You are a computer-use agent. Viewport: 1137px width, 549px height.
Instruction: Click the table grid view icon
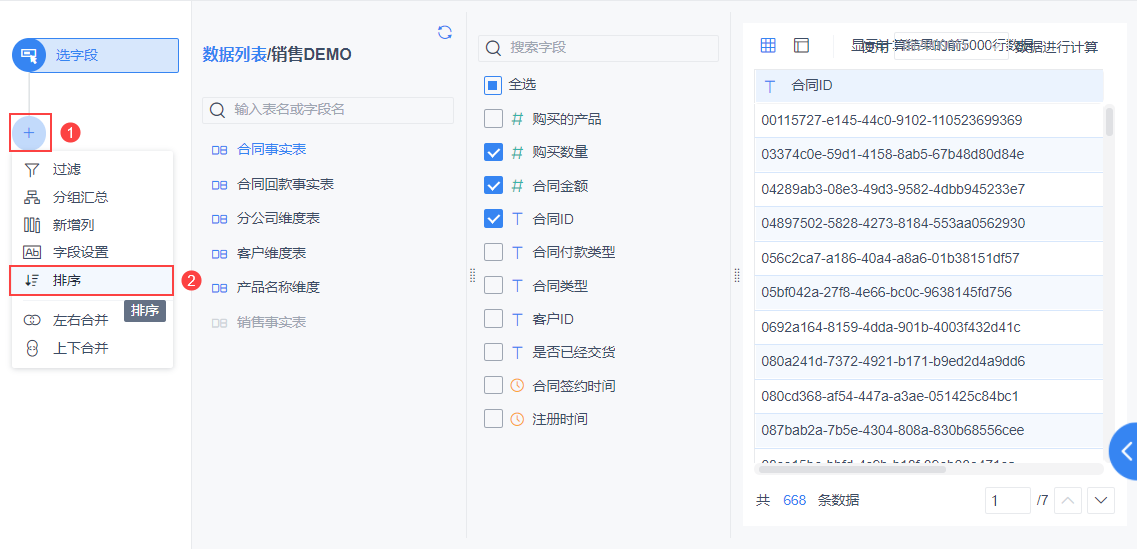(x=768, y=46)
